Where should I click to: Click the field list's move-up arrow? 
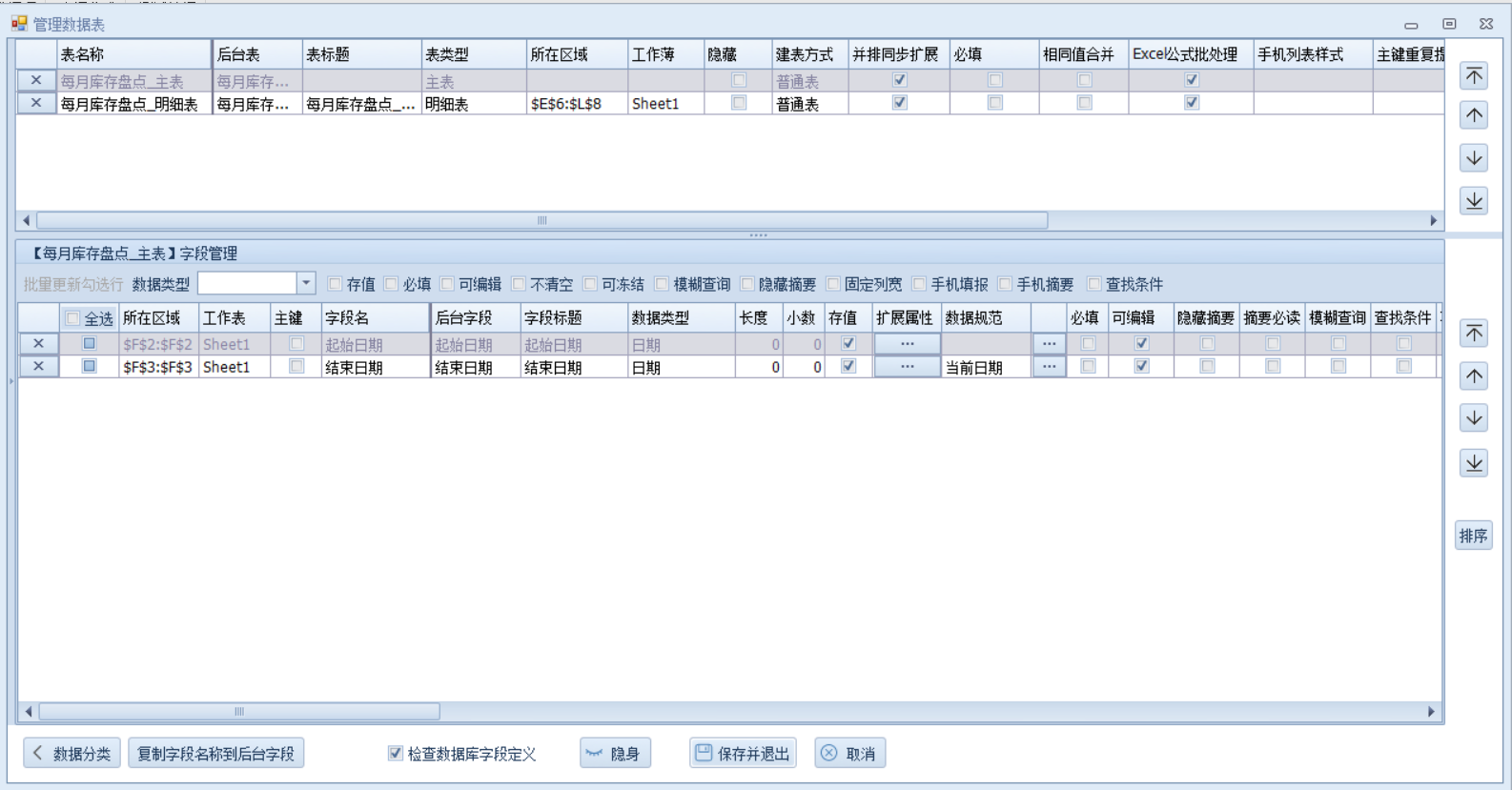pos(1474,376)
